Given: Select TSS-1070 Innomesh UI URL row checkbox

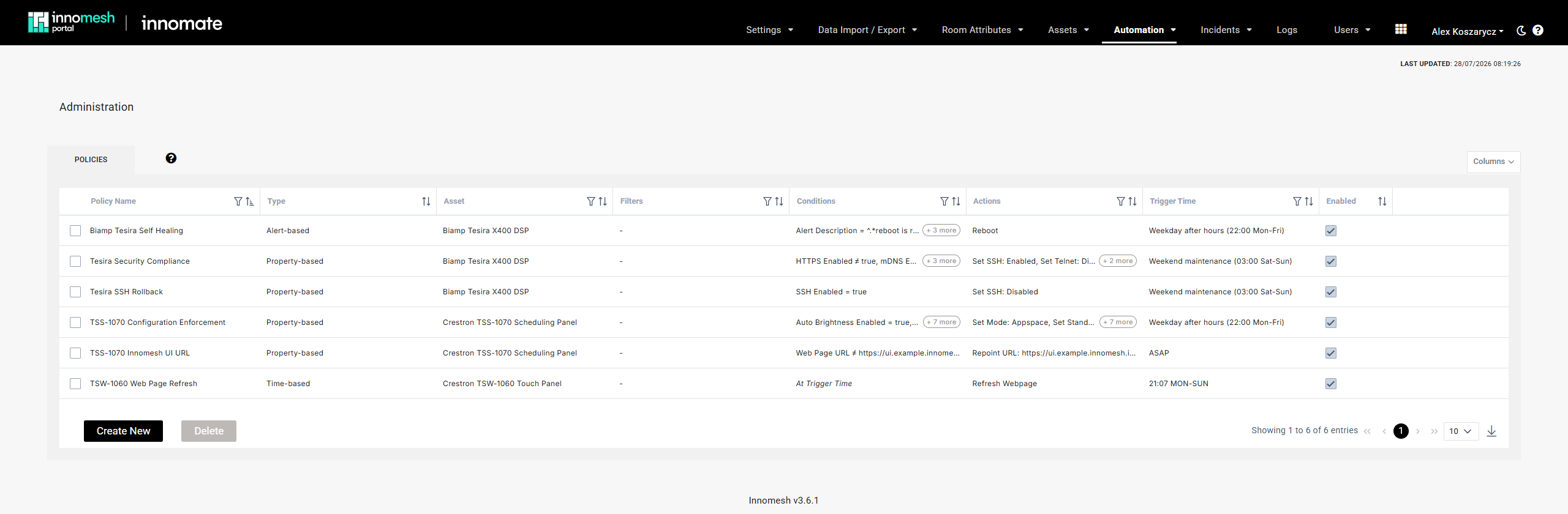Looking at the screenshot, I should click(x=75, y=353).
